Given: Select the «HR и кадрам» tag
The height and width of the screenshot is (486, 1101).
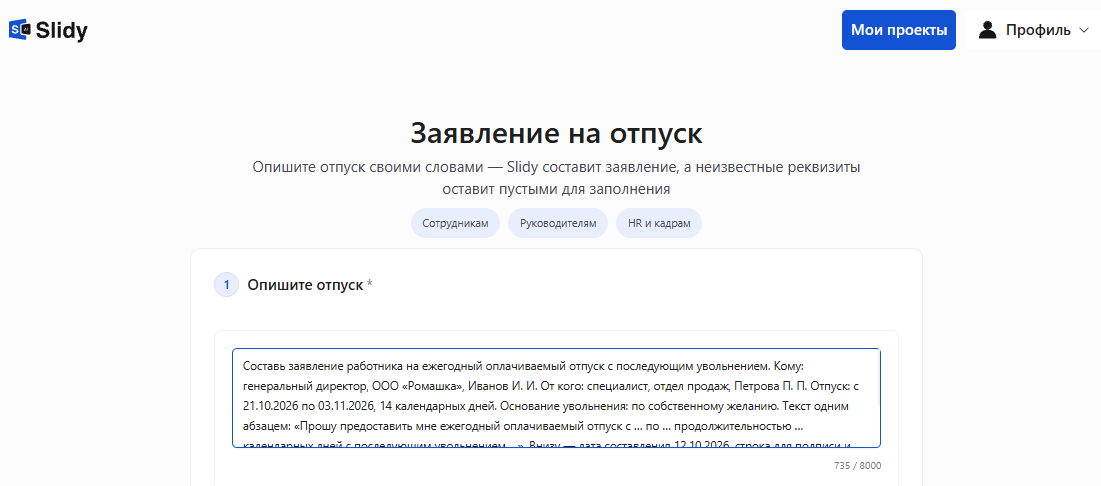Looking at the screenshot, I should pos(659,223).
